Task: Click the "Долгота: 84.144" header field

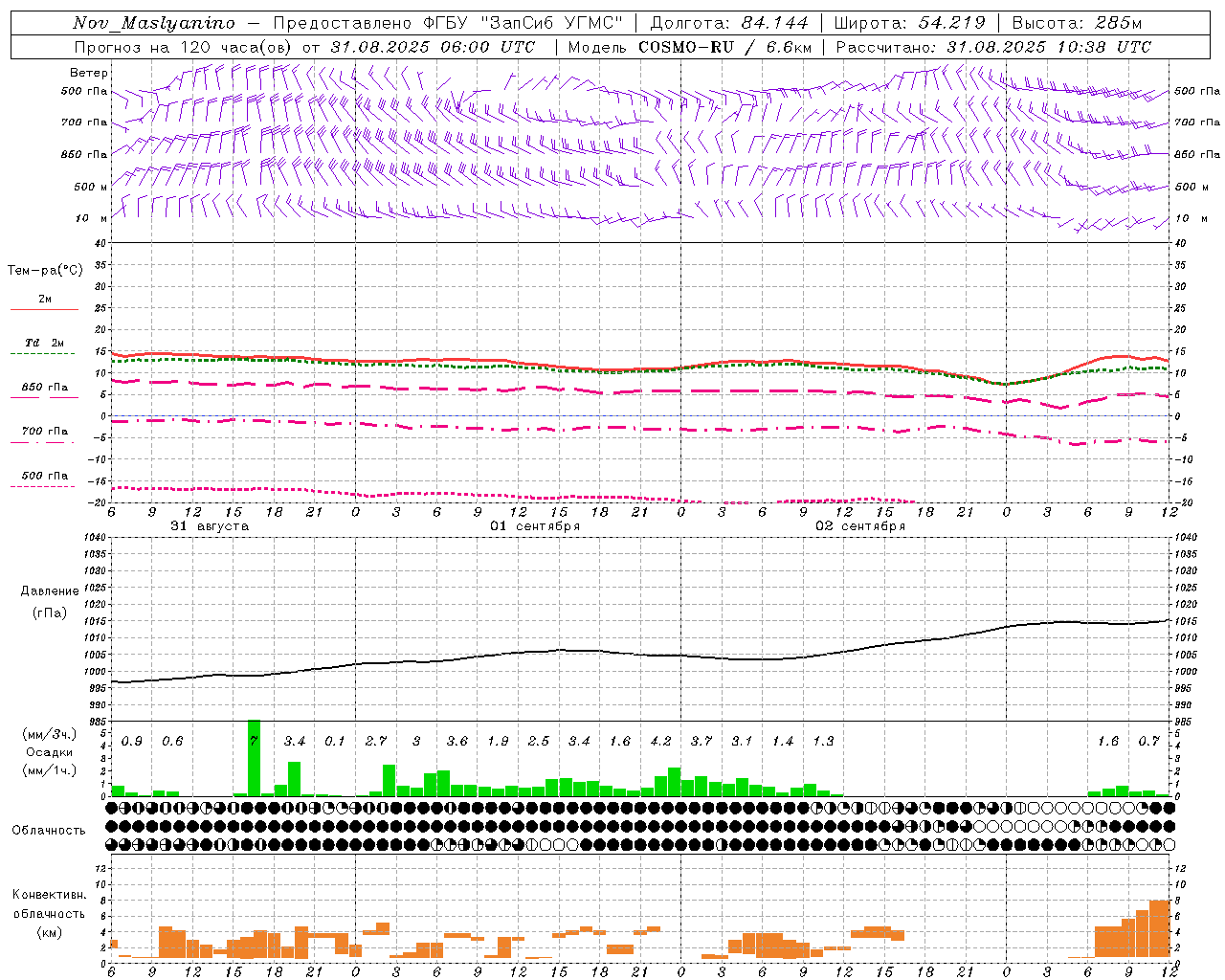Action: (729, 23)
